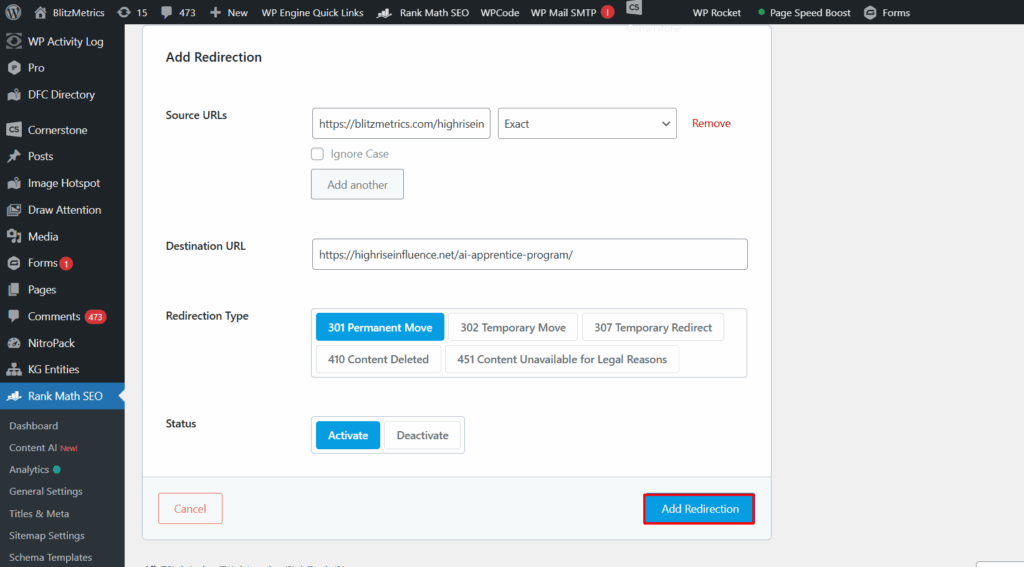This screenshot has width=1024, height=567.
Task: Open the New content menu in admin bar
Action: [x=228, y=13]
